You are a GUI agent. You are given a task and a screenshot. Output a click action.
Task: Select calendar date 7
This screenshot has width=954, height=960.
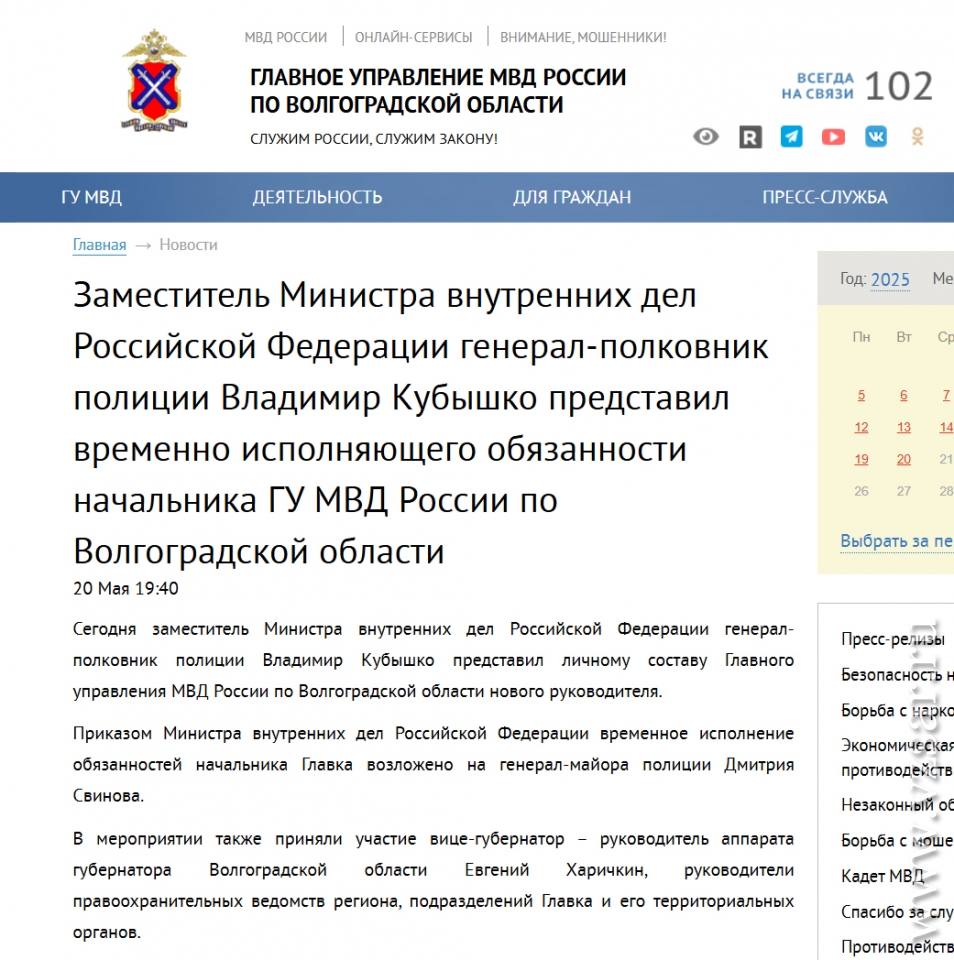tap(946, 395)
